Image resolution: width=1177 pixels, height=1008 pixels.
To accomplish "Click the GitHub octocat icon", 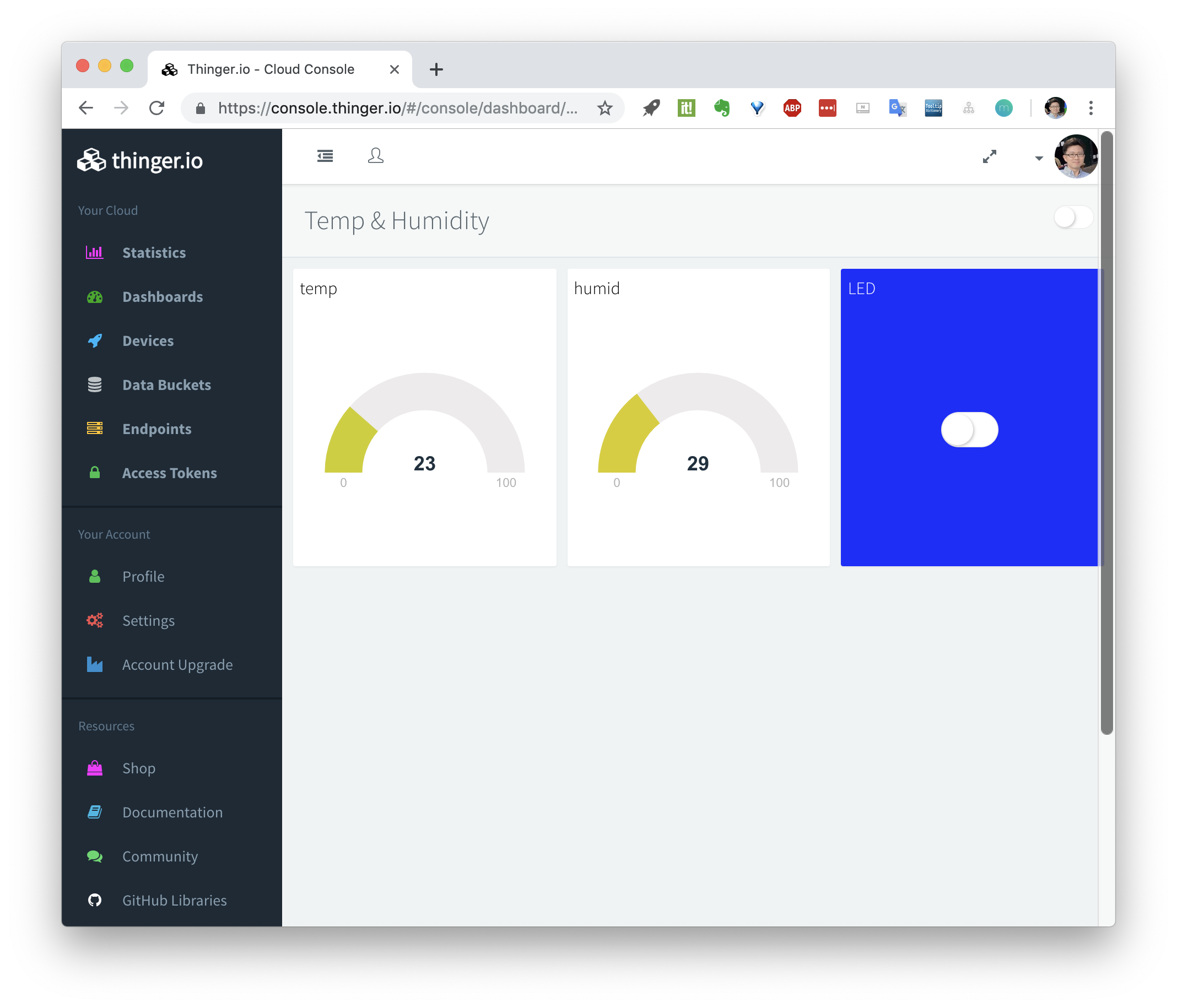I will point(94,900).
